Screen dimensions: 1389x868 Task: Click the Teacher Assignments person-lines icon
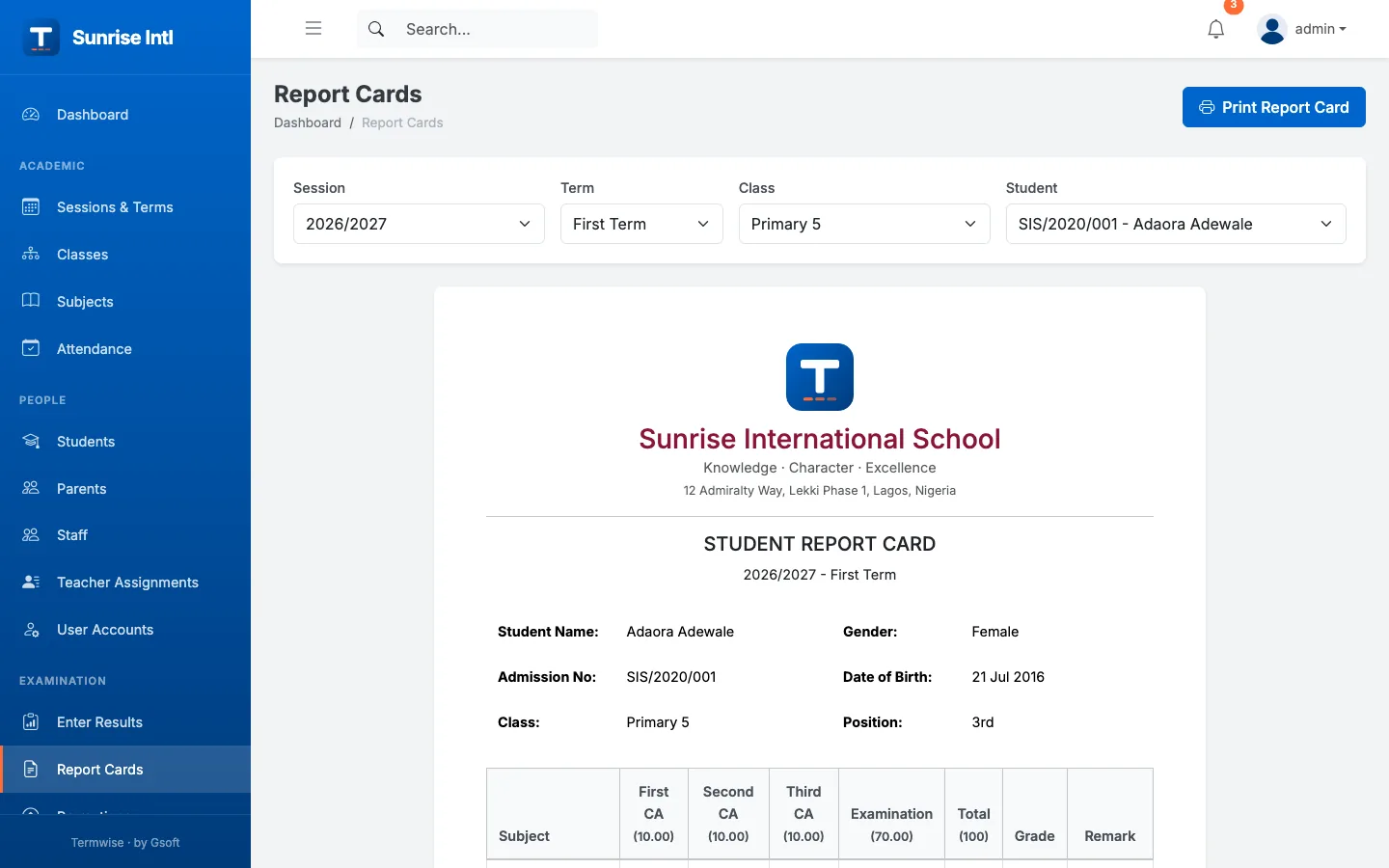31,582
